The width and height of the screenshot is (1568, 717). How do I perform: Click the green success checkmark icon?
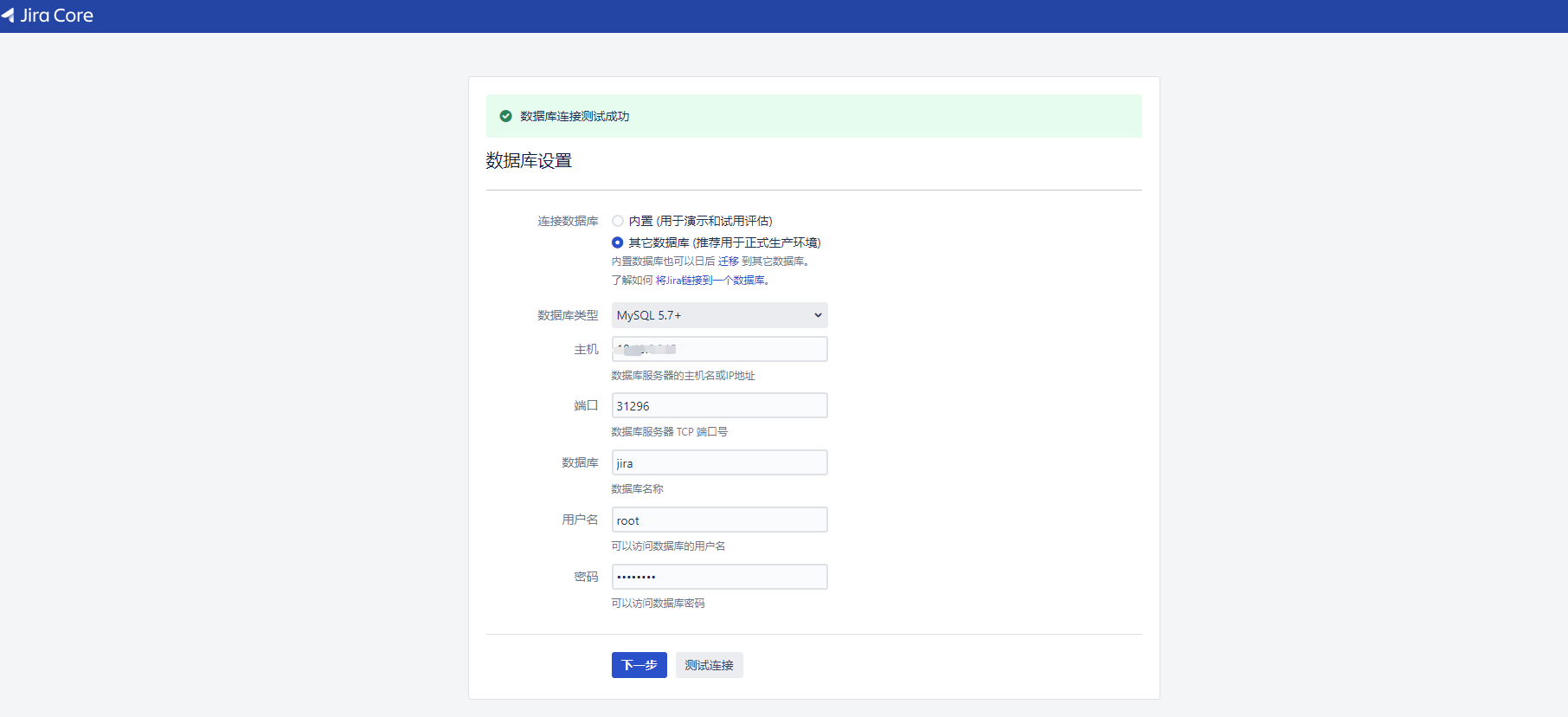[506, 116]
